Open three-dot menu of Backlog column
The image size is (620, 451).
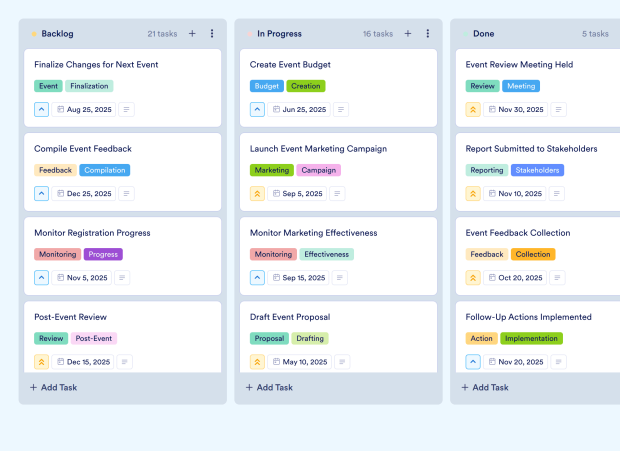point(212,34)
